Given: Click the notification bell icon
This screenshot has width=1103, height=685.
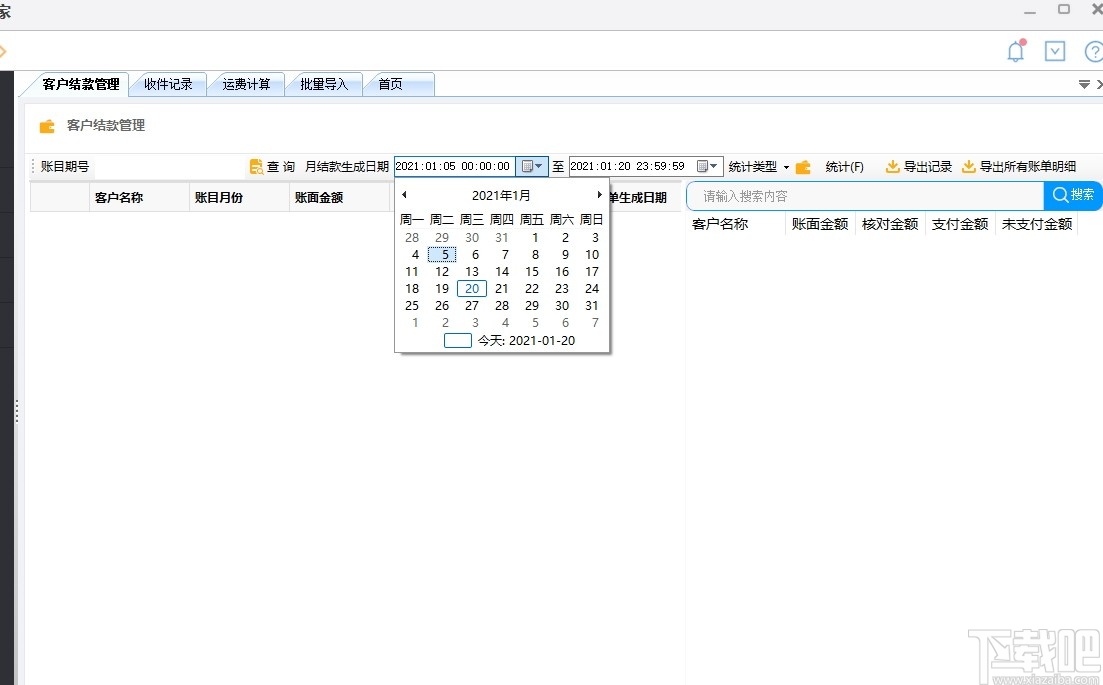Looking at the screenshot, I should (1015, 51).
